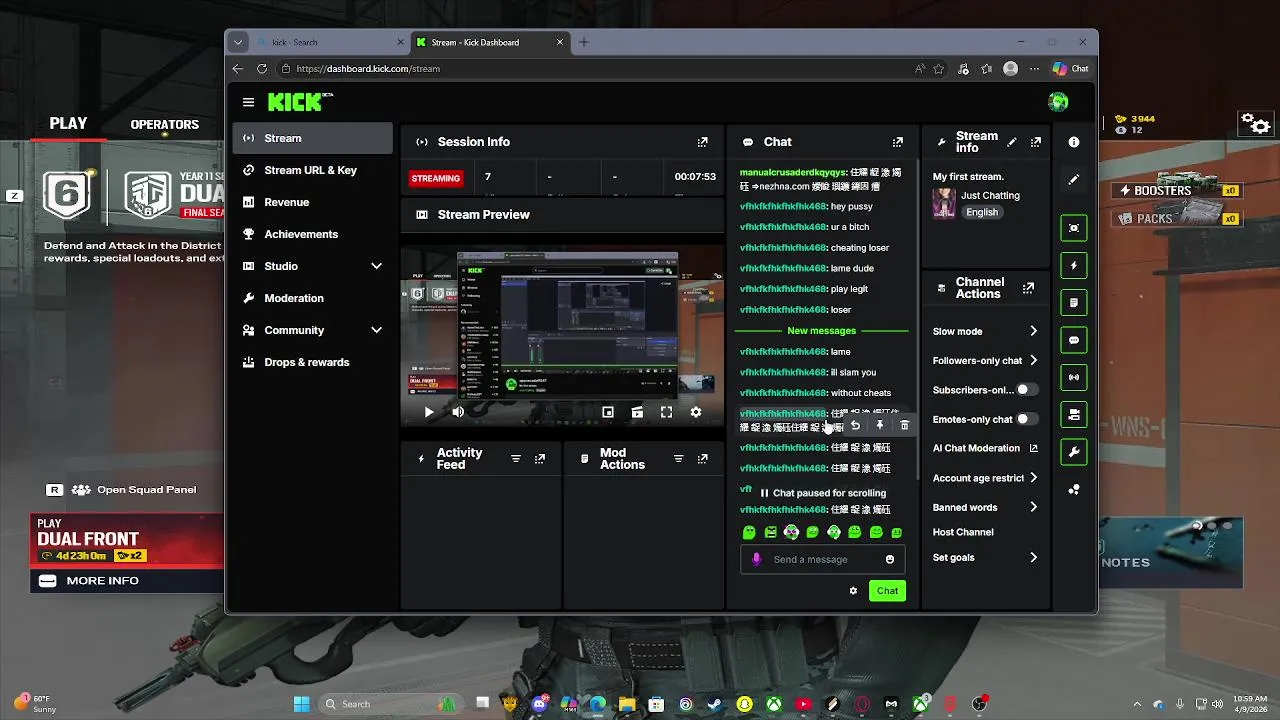
Task: Pop out the Chat panel
Action: click(898, 142)
